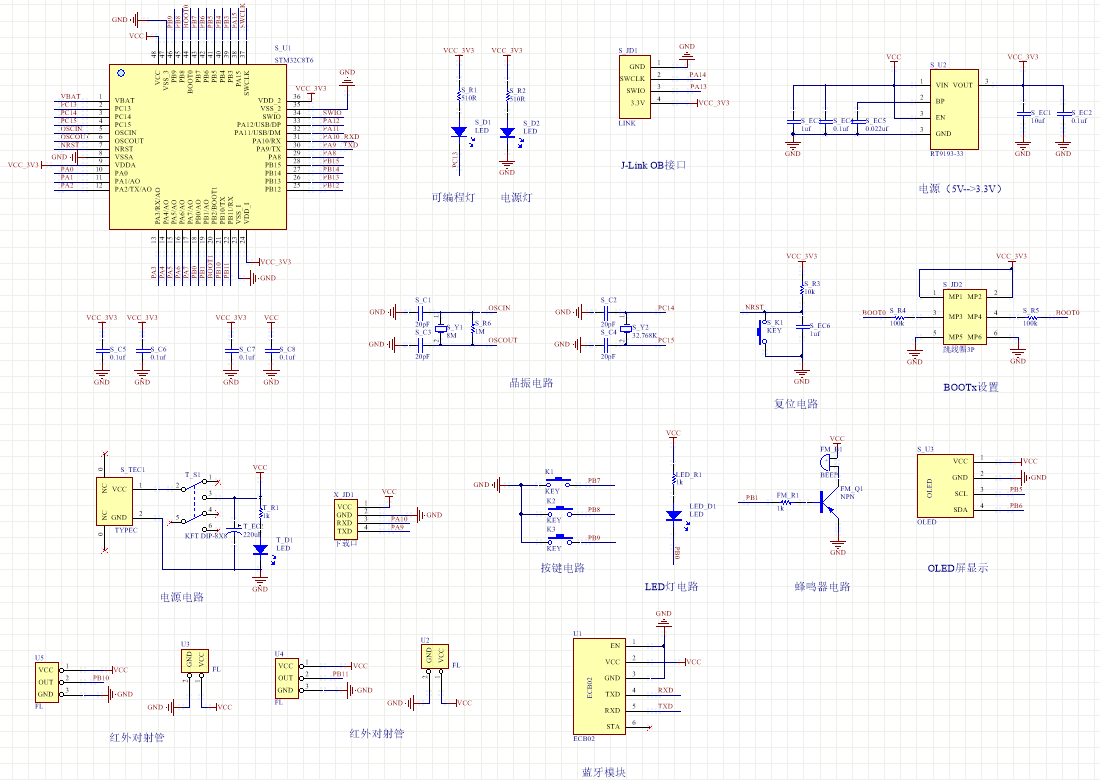Select the FM_B1 buzzer symbol

coord(828,463)
